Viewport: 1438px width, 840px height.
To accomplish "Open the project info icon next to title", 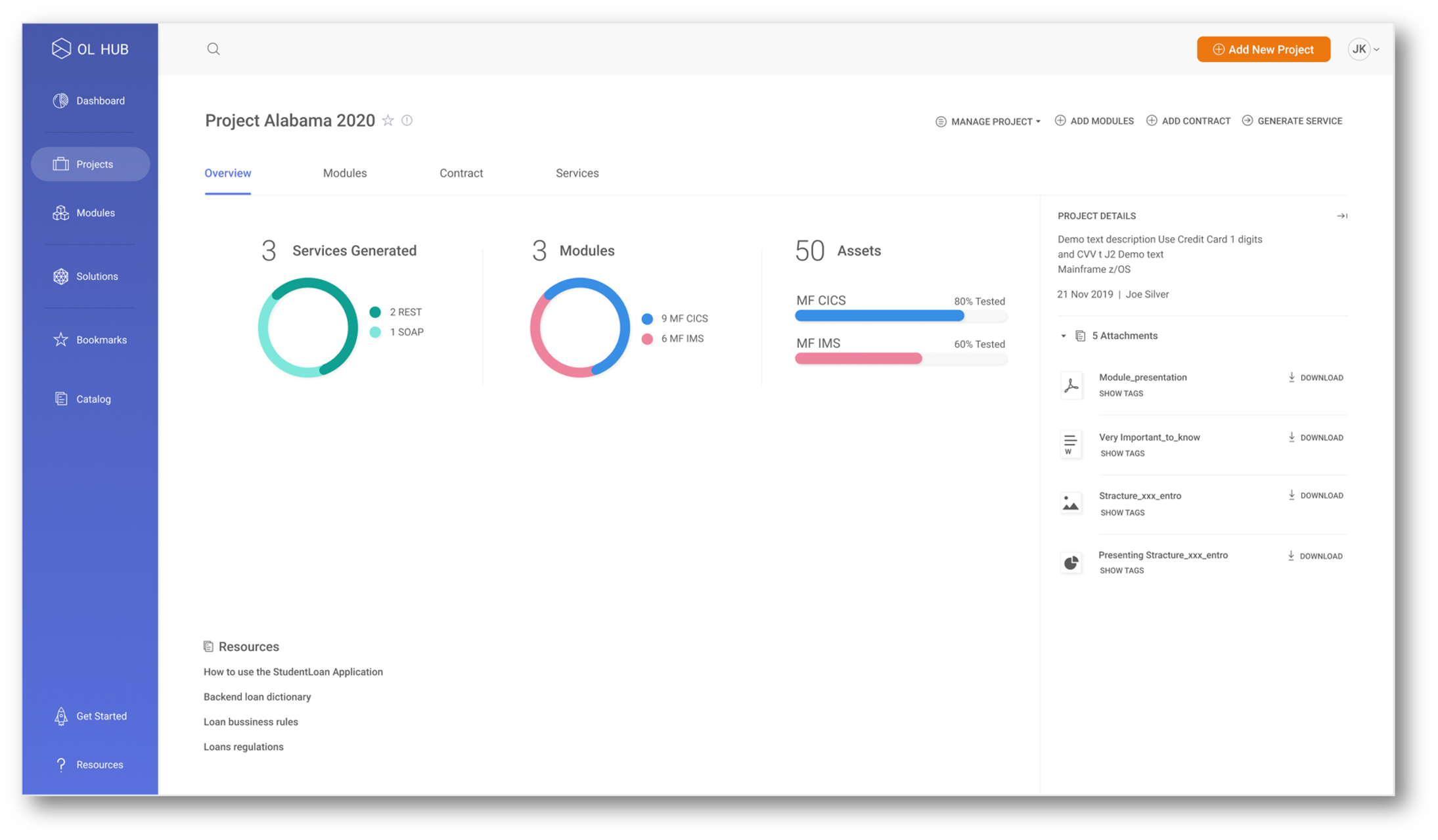I will (407, 120).
